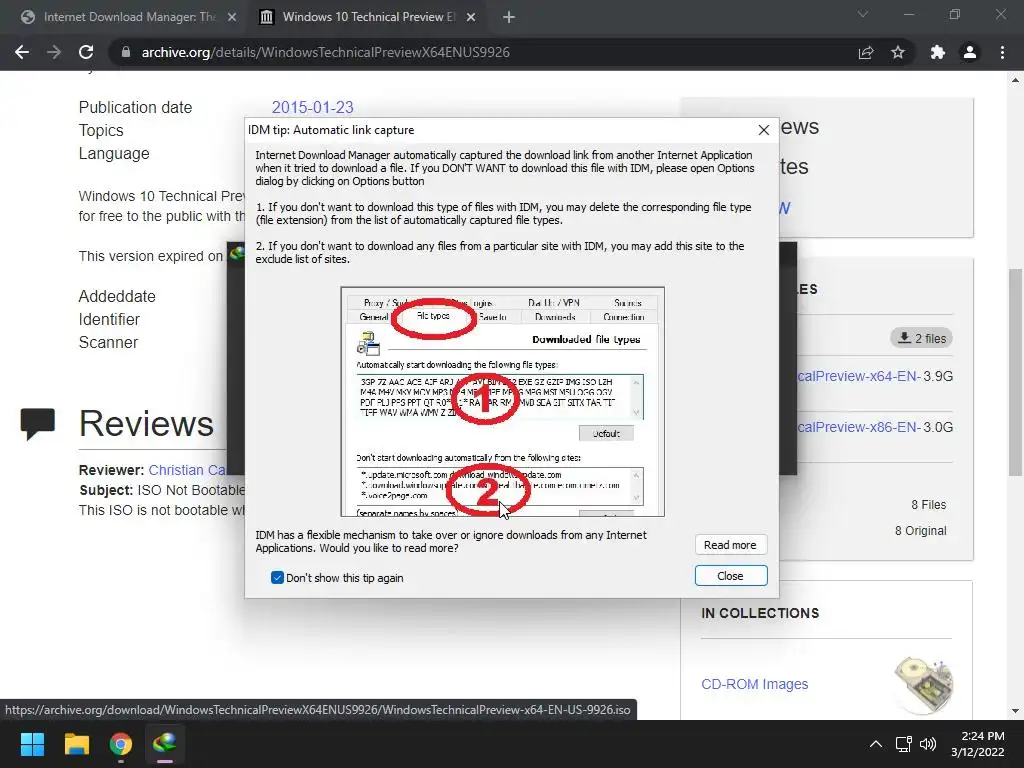
Task: Close the Internet Download Manager tab
Action: click(232, 18)
